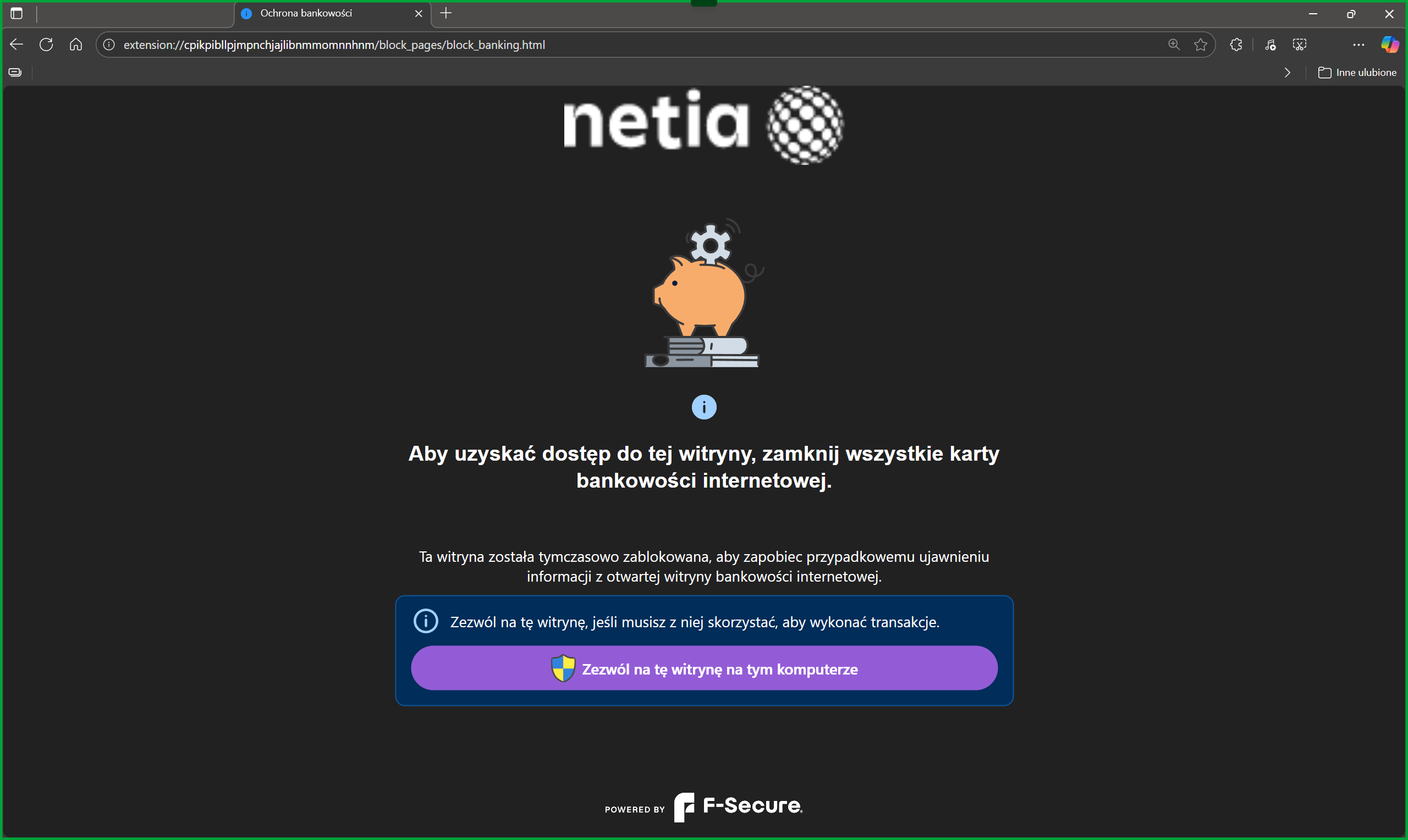
Task: Open the Inne ulubione folder
Action: 1357,73
